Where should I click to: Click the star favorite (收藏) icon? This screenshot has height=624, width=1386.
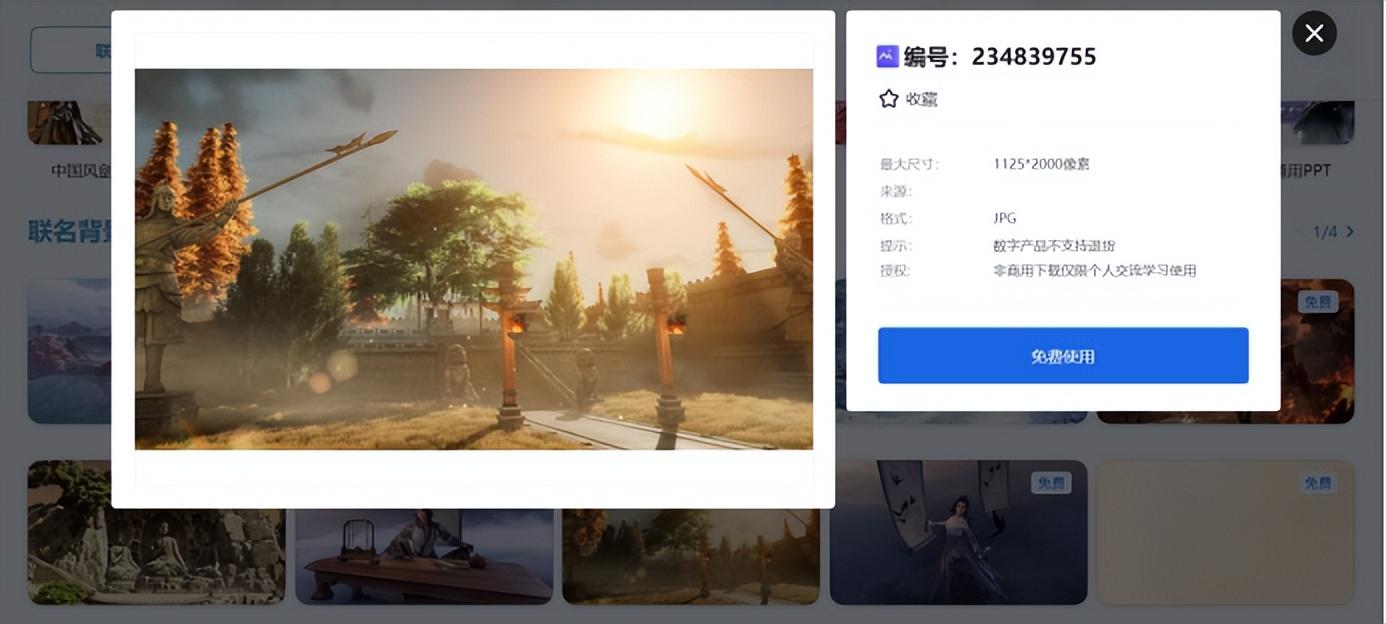coord(888,99)
